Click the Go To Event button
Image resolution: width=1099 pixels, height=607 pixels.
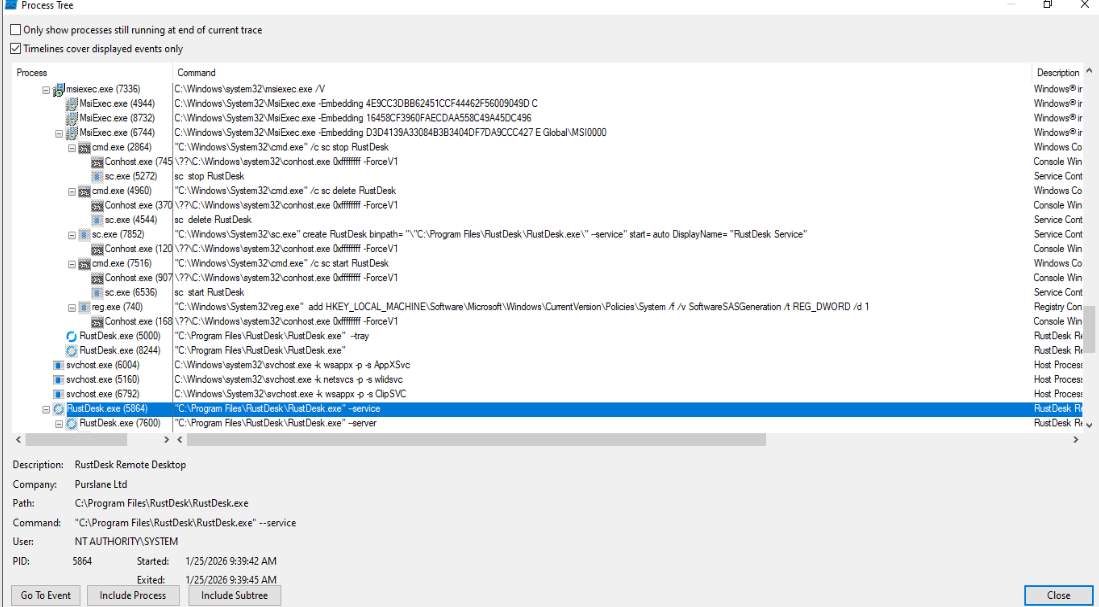click(x=46, y=595)
